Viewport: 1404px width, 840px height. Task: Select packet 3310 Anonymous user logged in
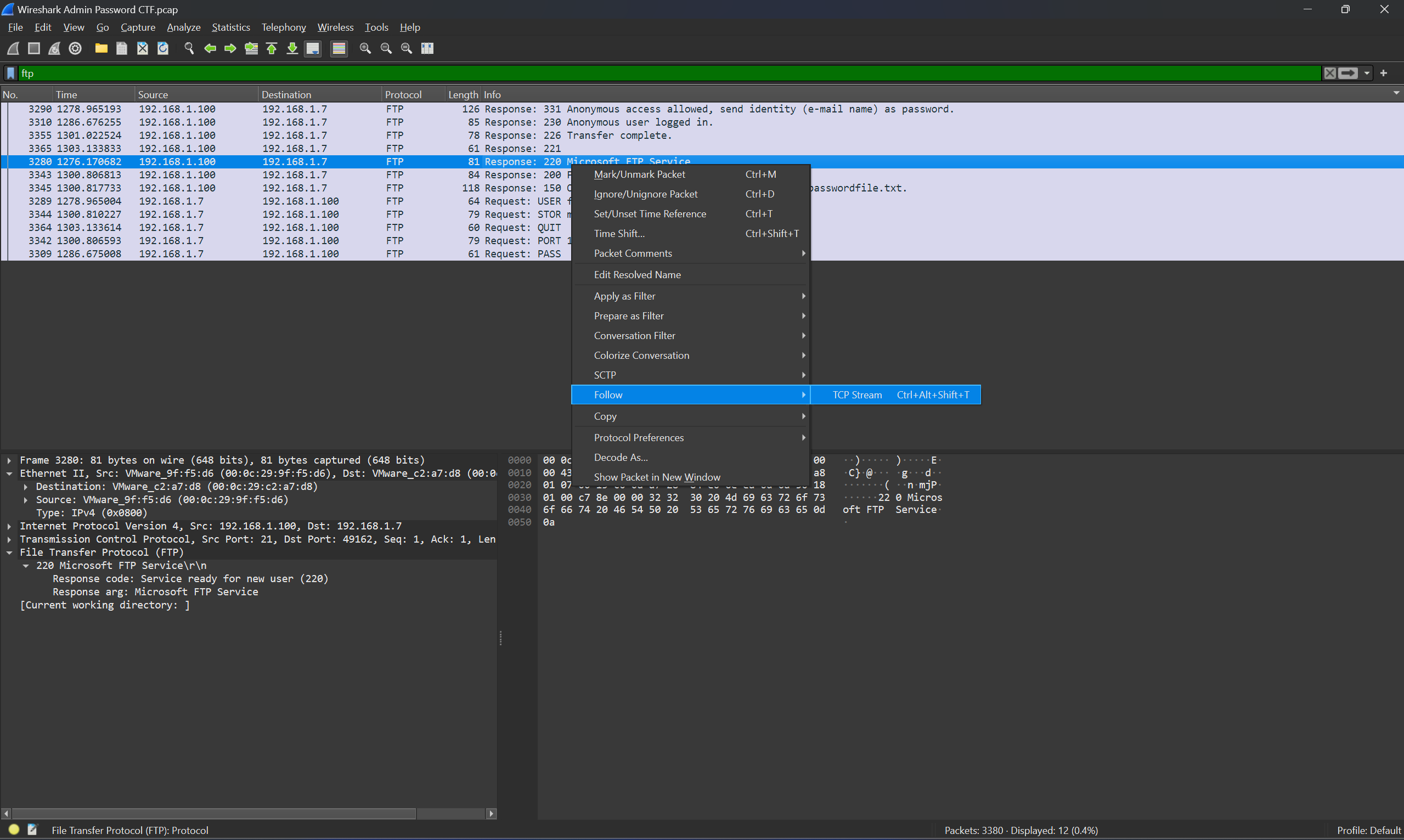click(702, 122)
